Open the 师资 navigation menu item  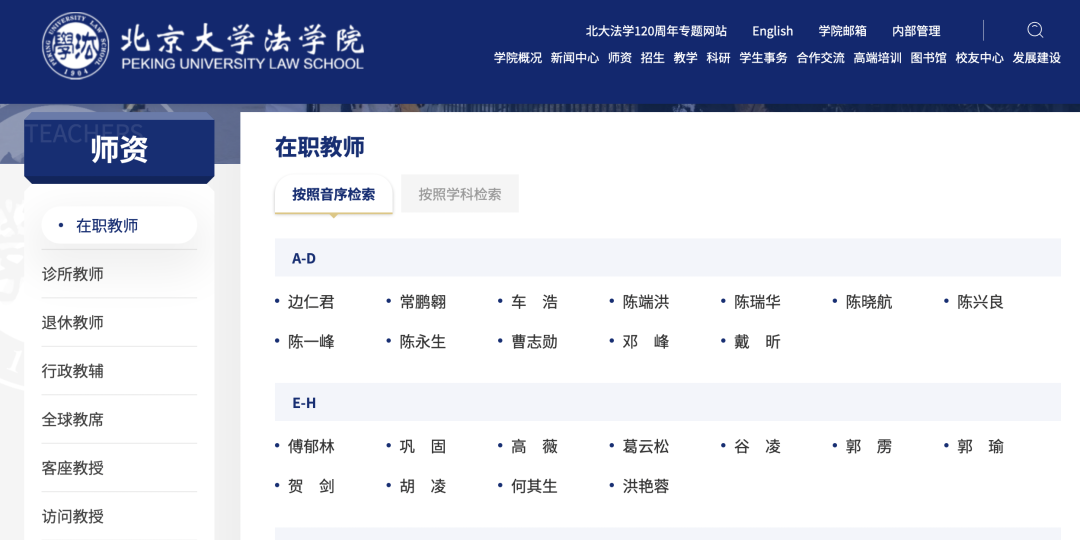620,58
